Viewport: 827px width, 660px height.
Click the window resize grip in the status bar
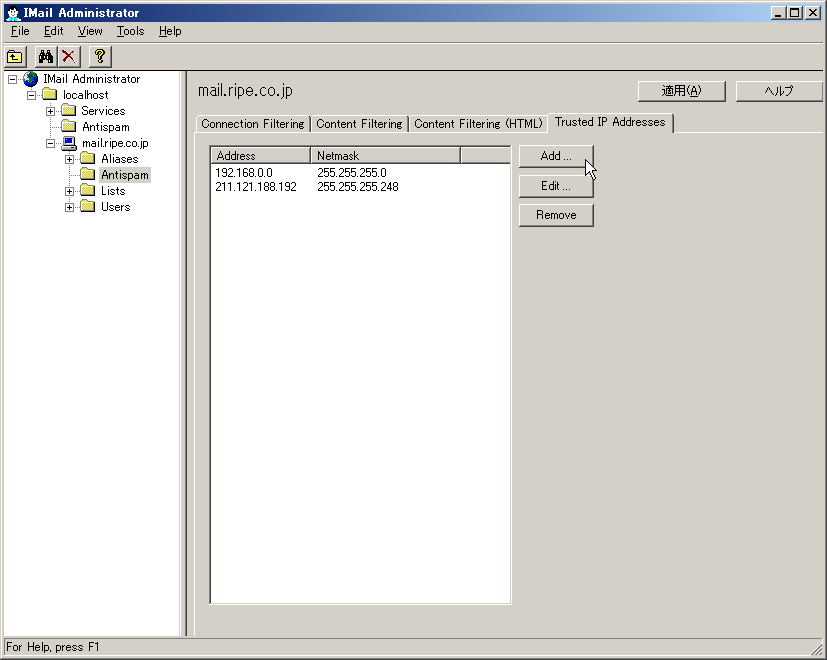pyautogui.click(x=816, y=648)
